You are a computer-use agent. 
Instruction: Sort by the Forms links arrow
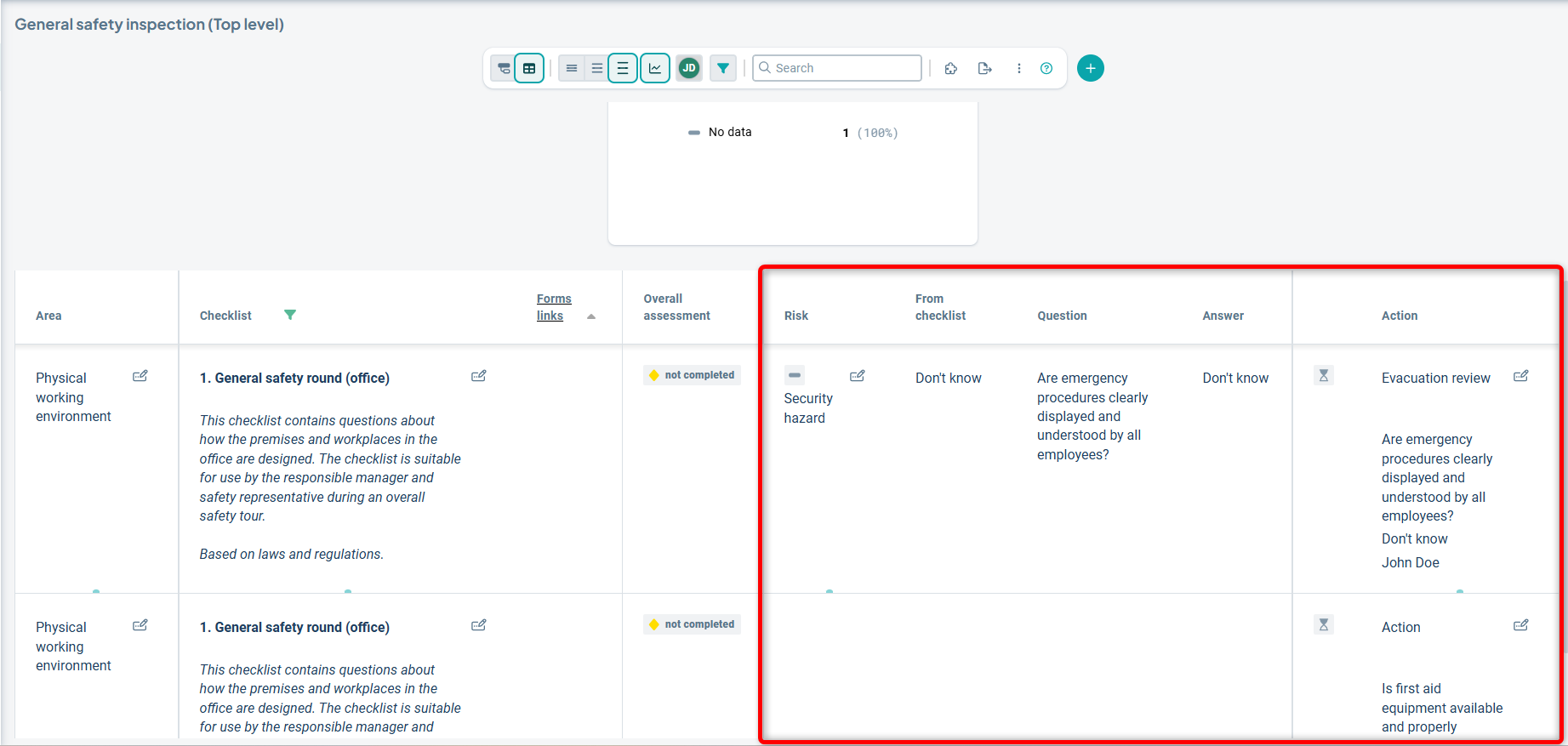point(591,316)
